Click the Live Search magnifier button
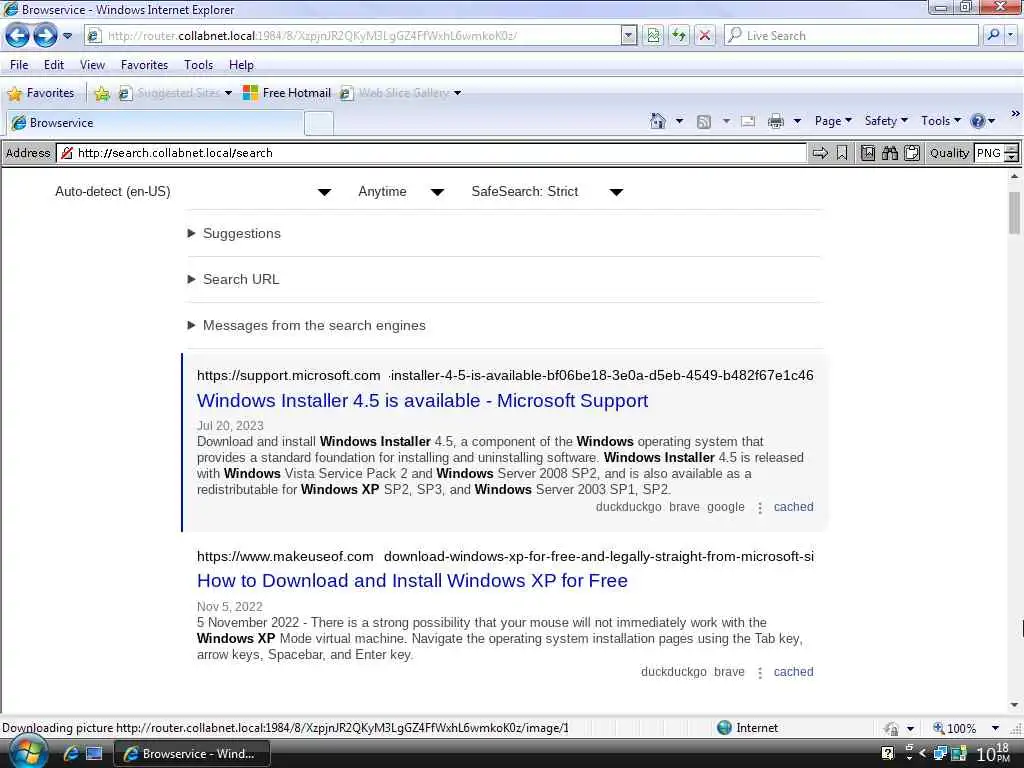This screenshot has height=768, width=1024. point(993,35)
